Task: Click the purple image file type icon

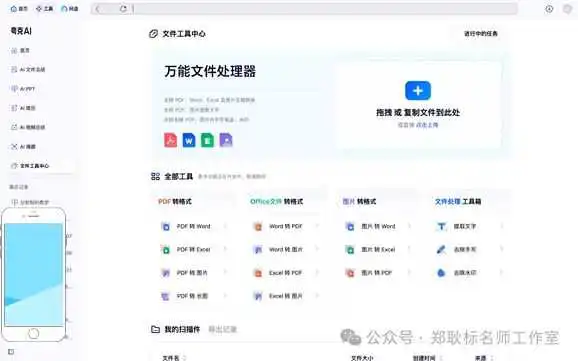Action: [226, 140]
